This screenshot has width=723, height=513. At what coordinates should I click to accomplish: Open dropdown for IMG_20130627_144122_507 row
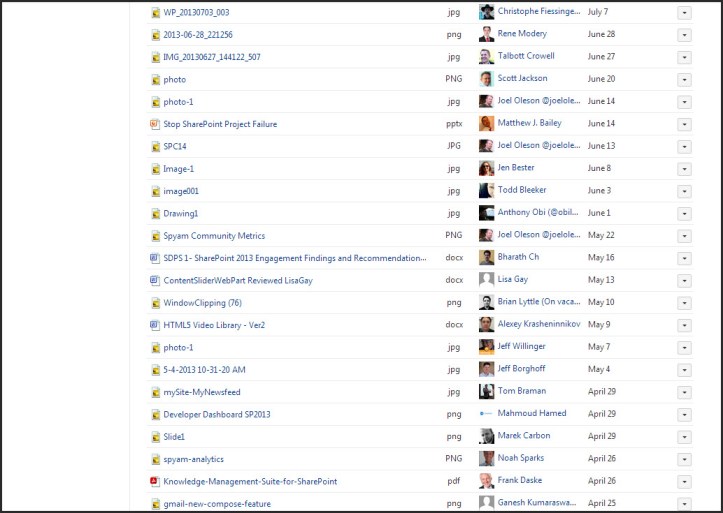coord(684,58)
